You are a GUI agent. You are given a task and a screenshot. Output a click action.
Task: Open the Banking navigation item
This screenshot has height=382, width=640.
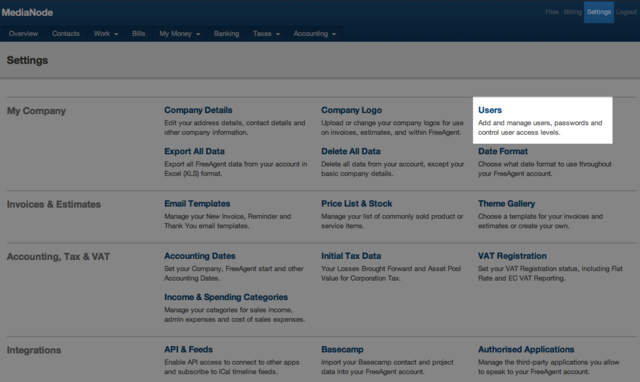pyautogui.click(x=227, y=34)
